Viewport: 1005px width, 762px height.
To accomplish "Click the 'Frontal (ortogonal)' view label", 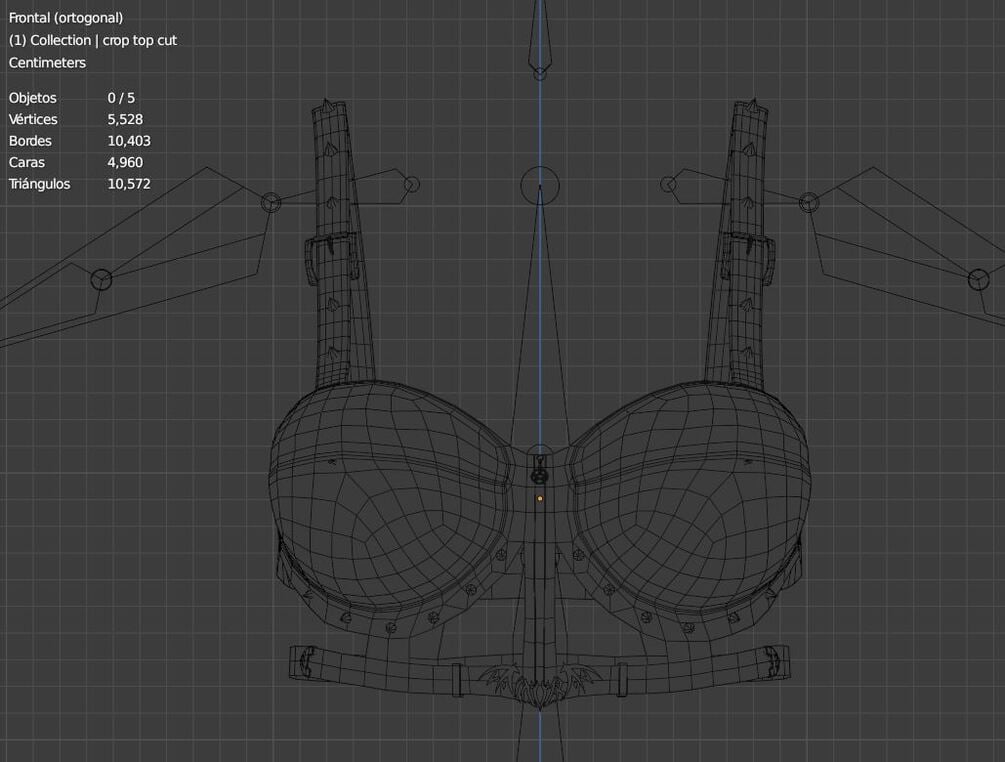I will pos(65,18).
